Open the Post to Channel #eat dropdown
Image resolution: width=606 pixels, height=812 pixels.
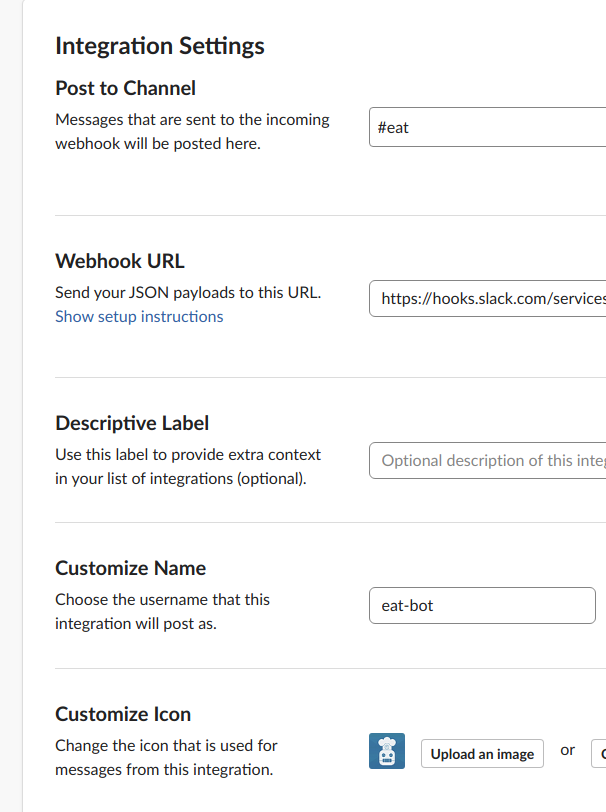(x=487, y=128)
